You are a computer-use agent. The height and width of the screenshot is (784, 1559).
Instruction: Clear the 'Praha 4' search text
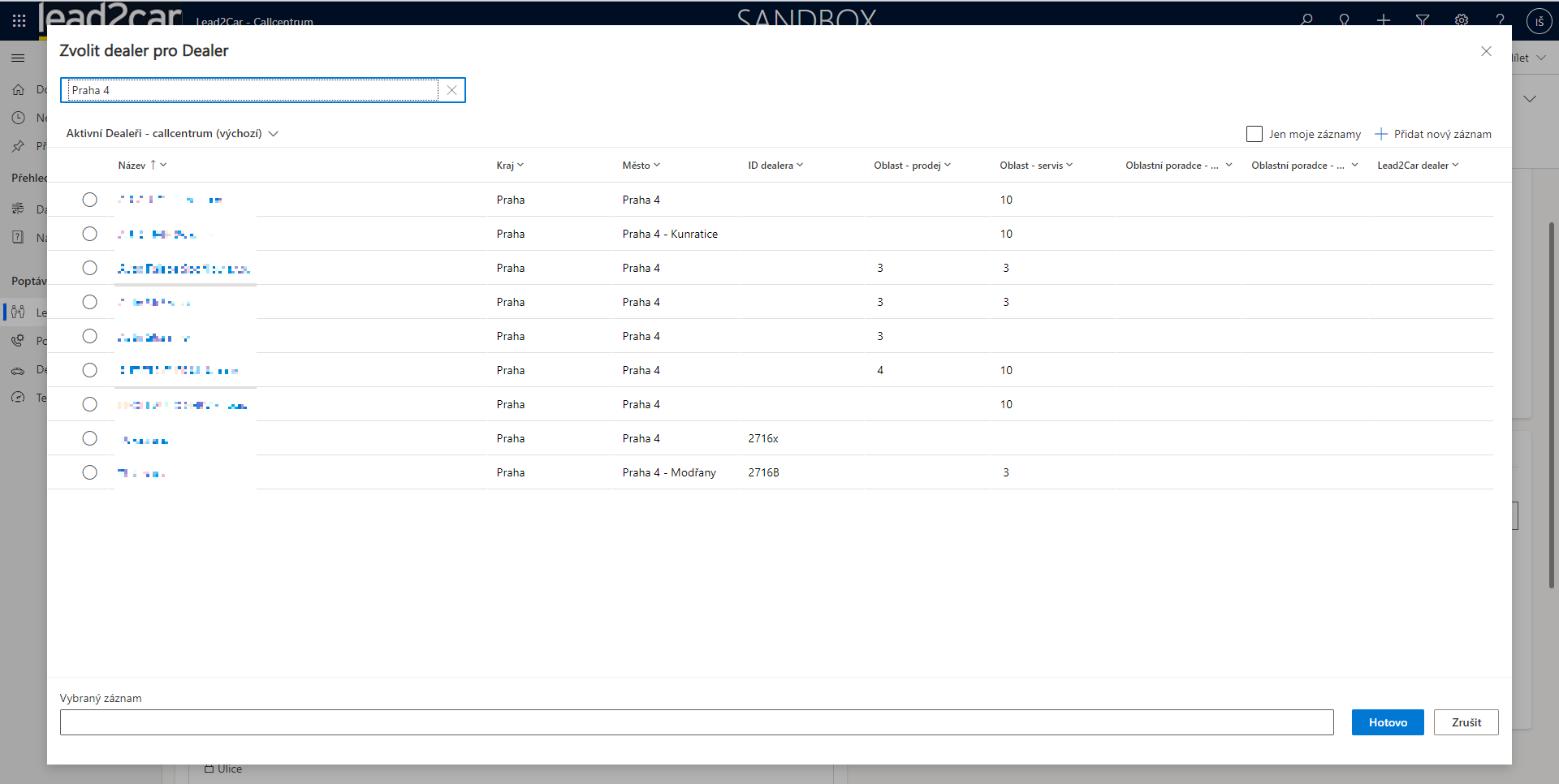(451, 90)
